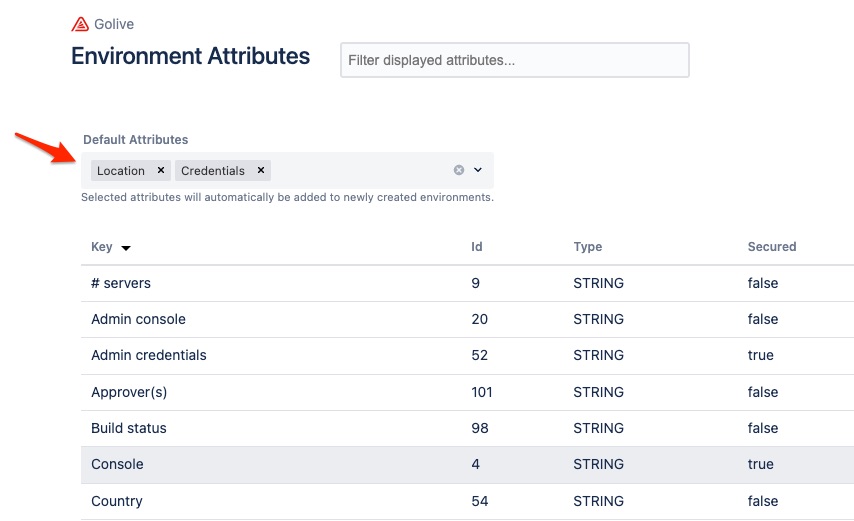Click the Golive logo icon
The image size is (854, 521).
(80, 24)
